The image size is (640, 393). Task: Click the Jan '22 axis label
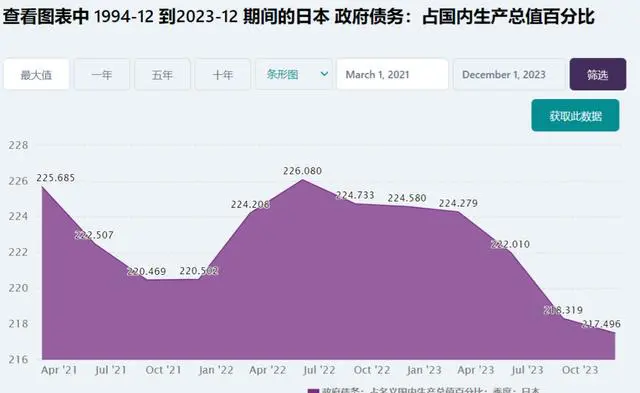[x=216, y=370]
